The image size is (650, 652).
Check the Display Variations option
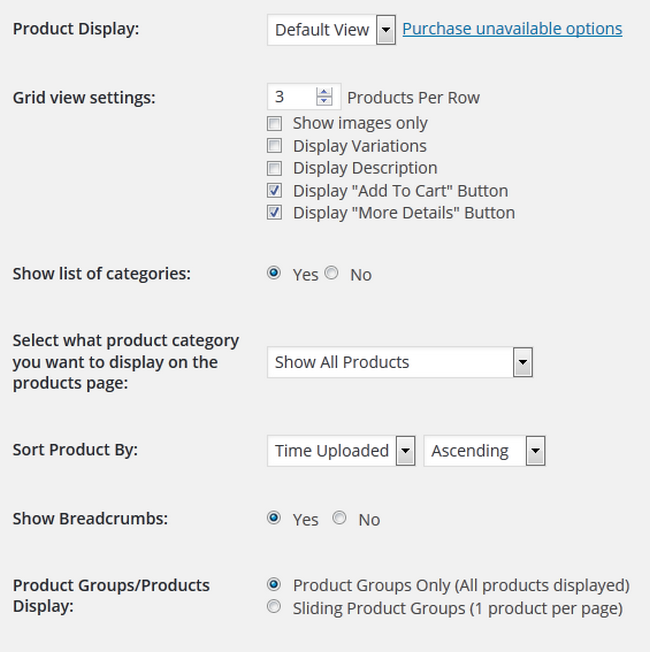[274, 146]
